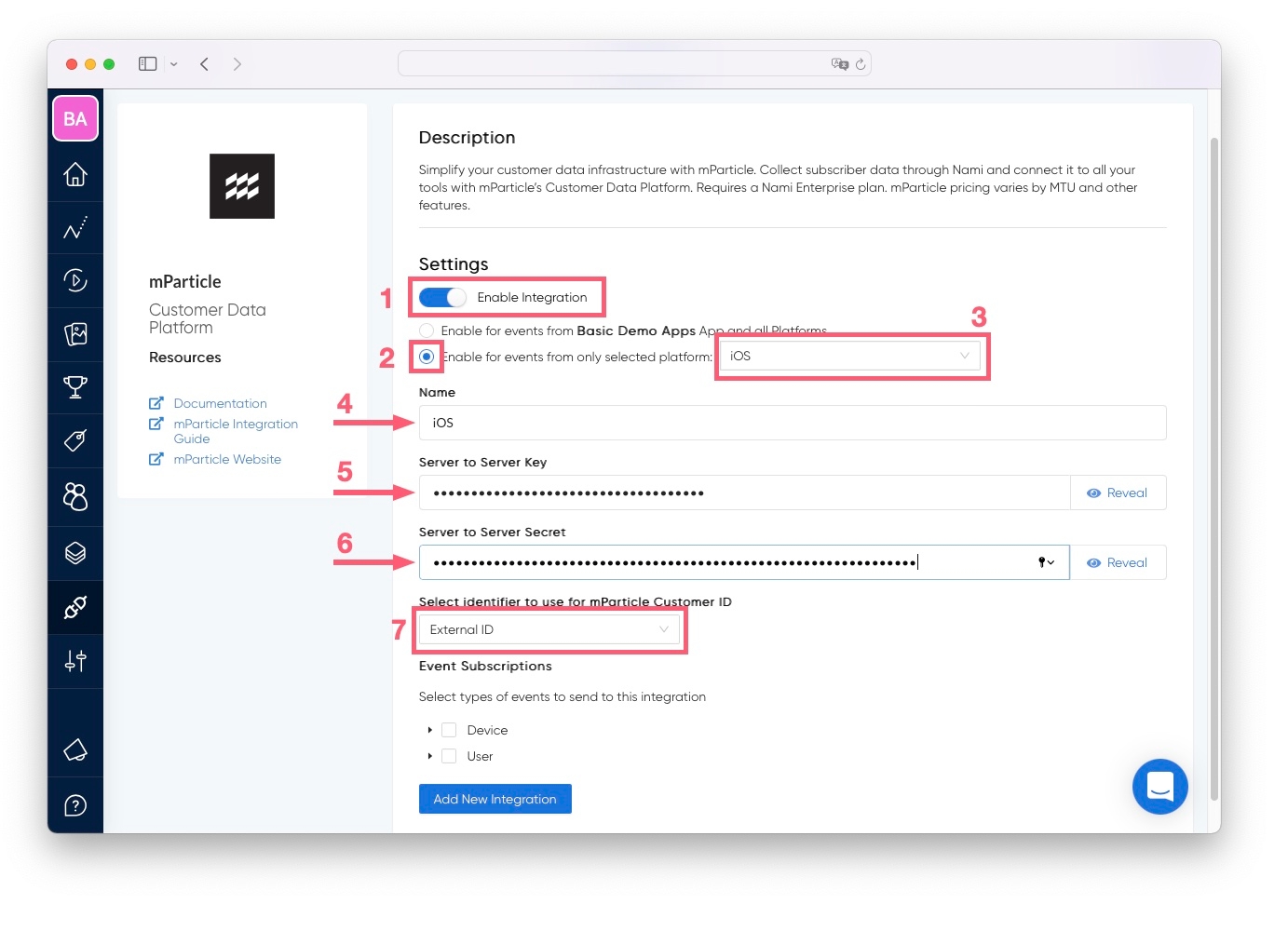Open the analytics line-chart sidebar icon

click(75, 227)
